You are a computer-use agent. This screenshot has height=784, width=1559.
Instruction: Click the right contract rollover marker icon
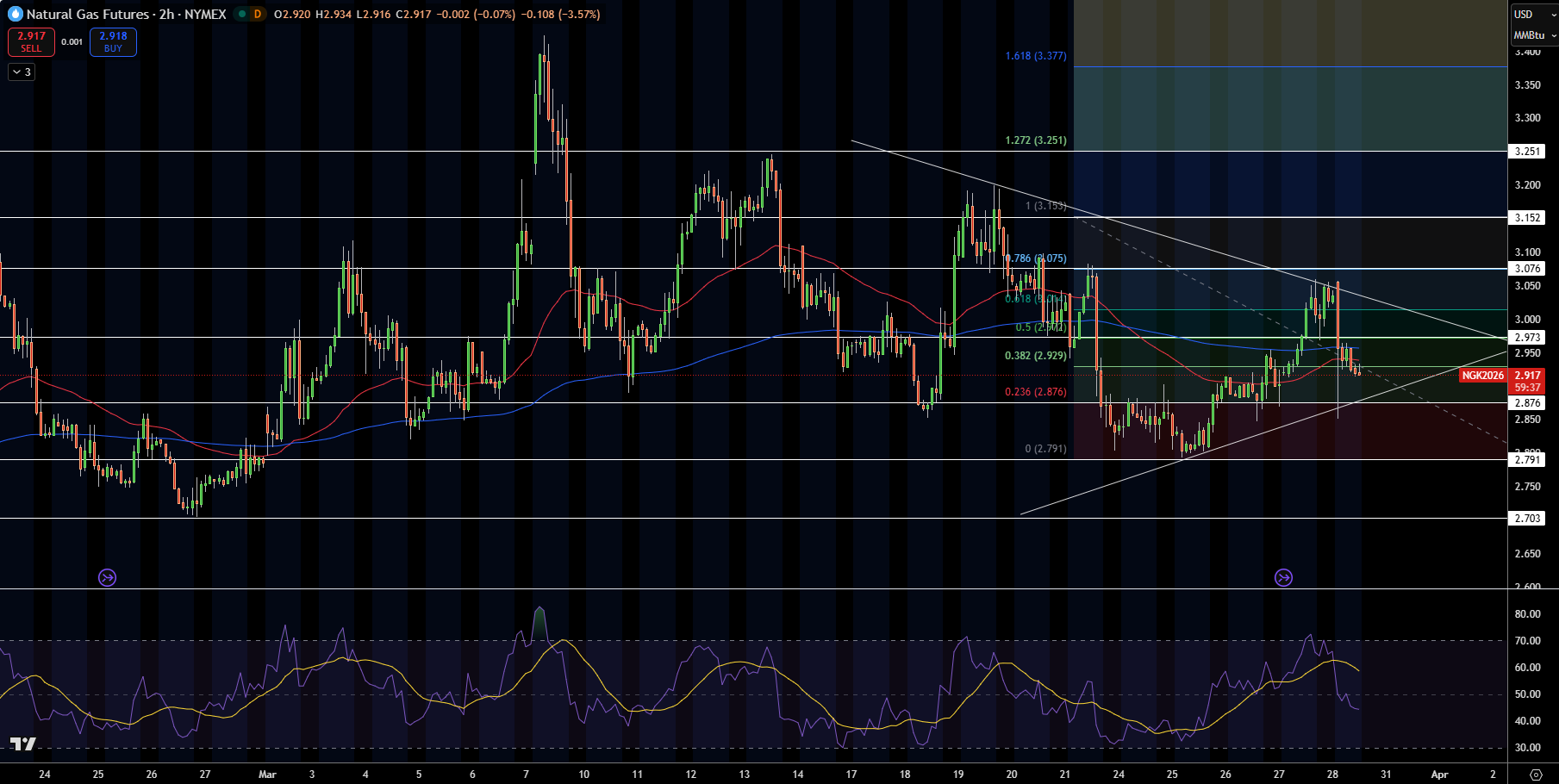[x=1283, y=577]
